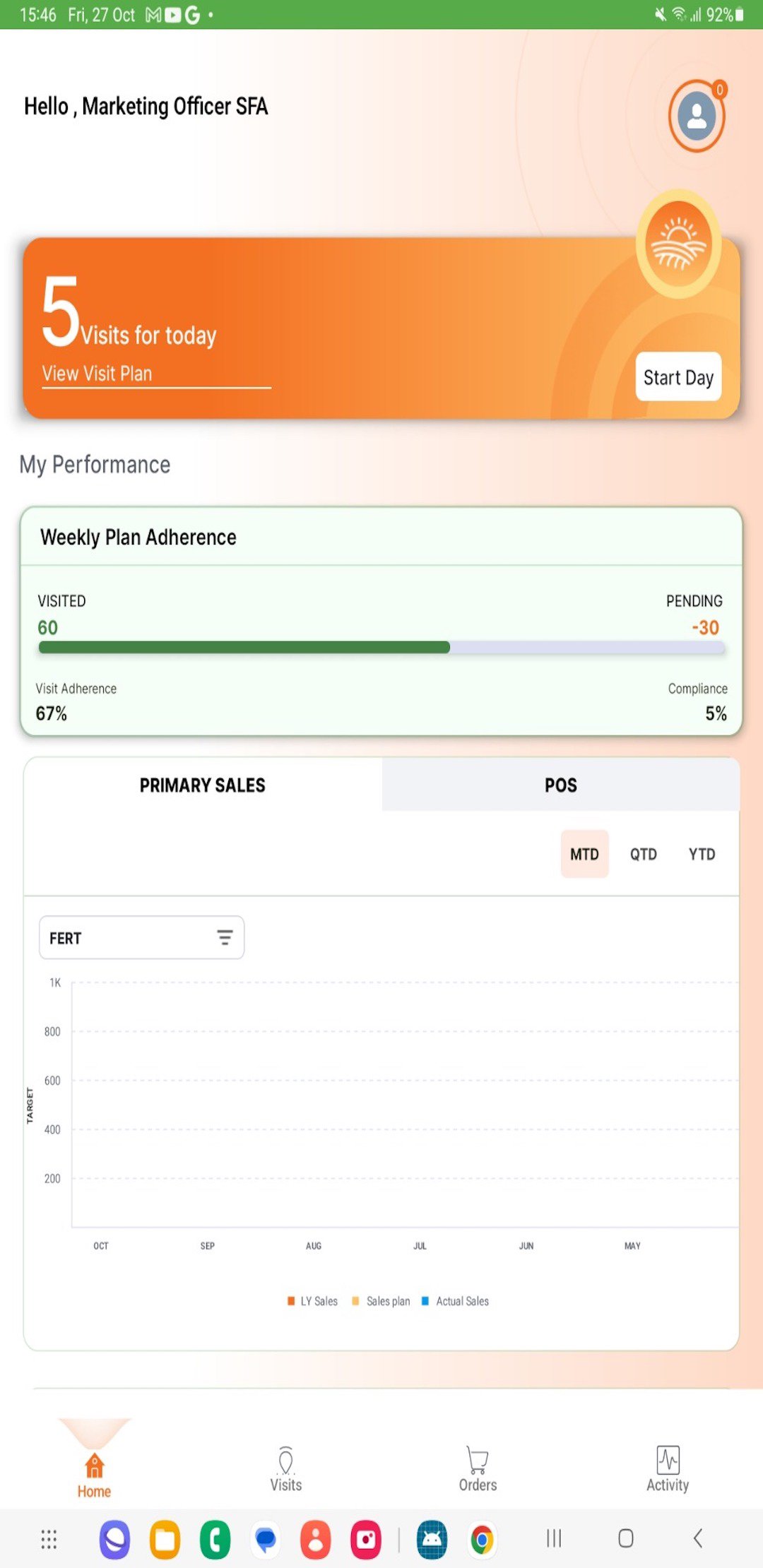This screenshot has height=1568, width=763.
Task: Open Orders cart in bottom navigation
Action: (x=478, y=1469)
